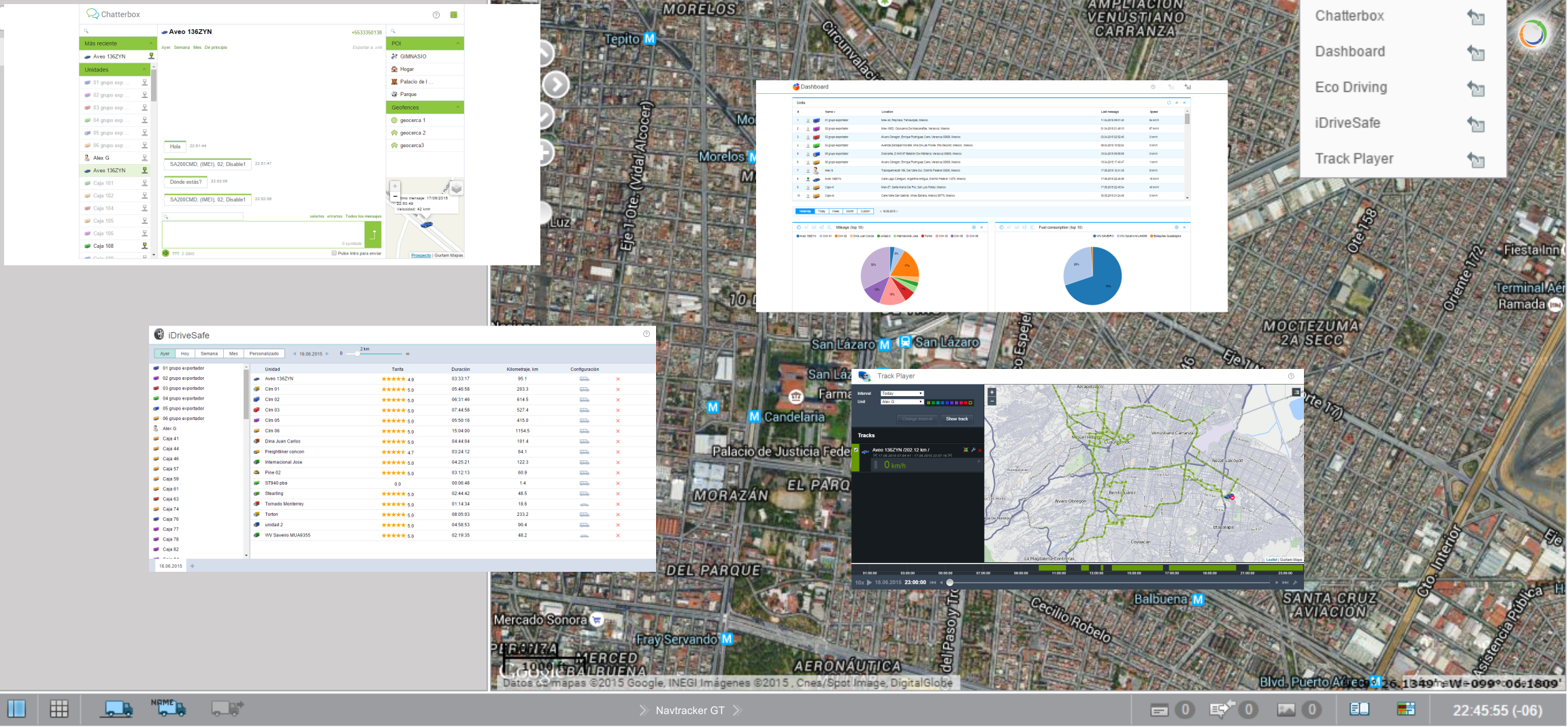The height and width of the screenshot is (727, 1568).
Task: Click the wrench icon on Aveo track row
Action: [x=973, y=450]
